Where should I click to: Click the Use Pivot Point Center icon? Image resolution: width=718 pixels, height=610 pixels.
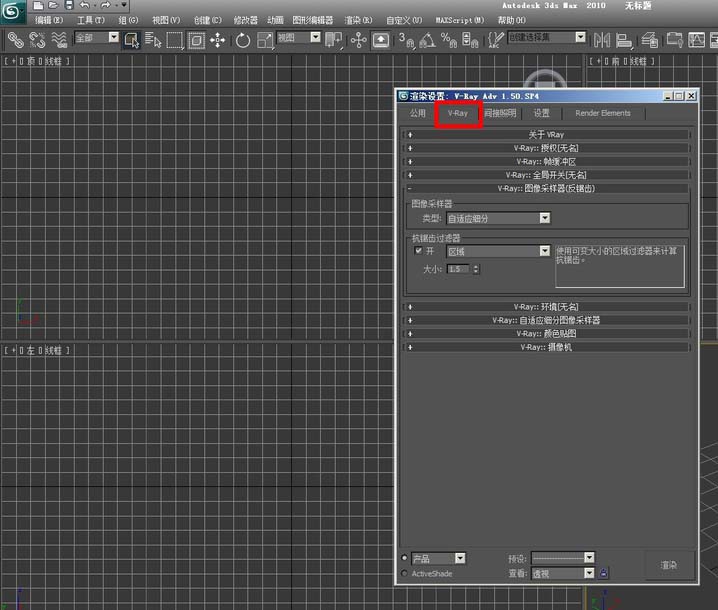pos(333,40)
